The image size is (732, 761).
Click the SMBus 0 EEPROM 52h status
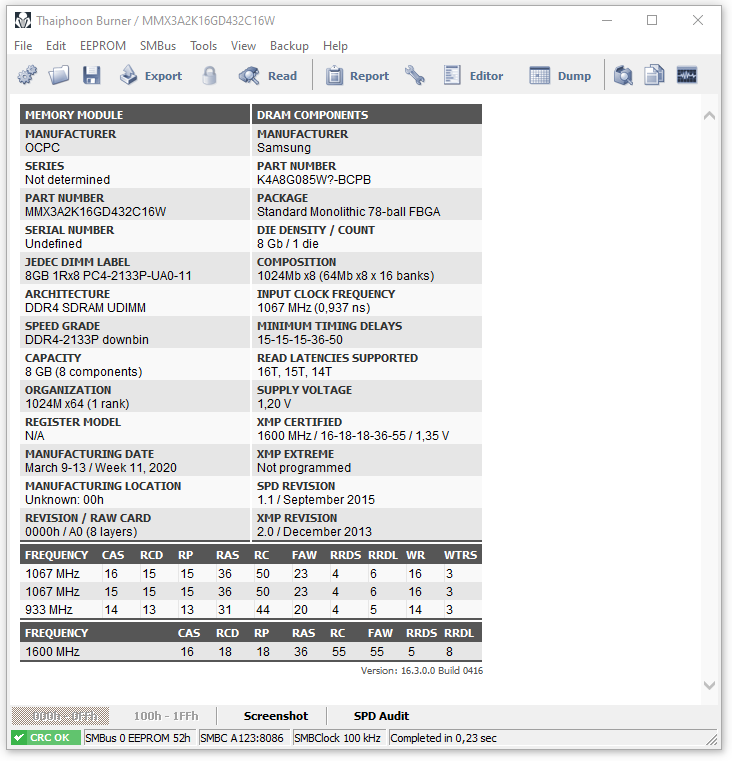point(139,738)
